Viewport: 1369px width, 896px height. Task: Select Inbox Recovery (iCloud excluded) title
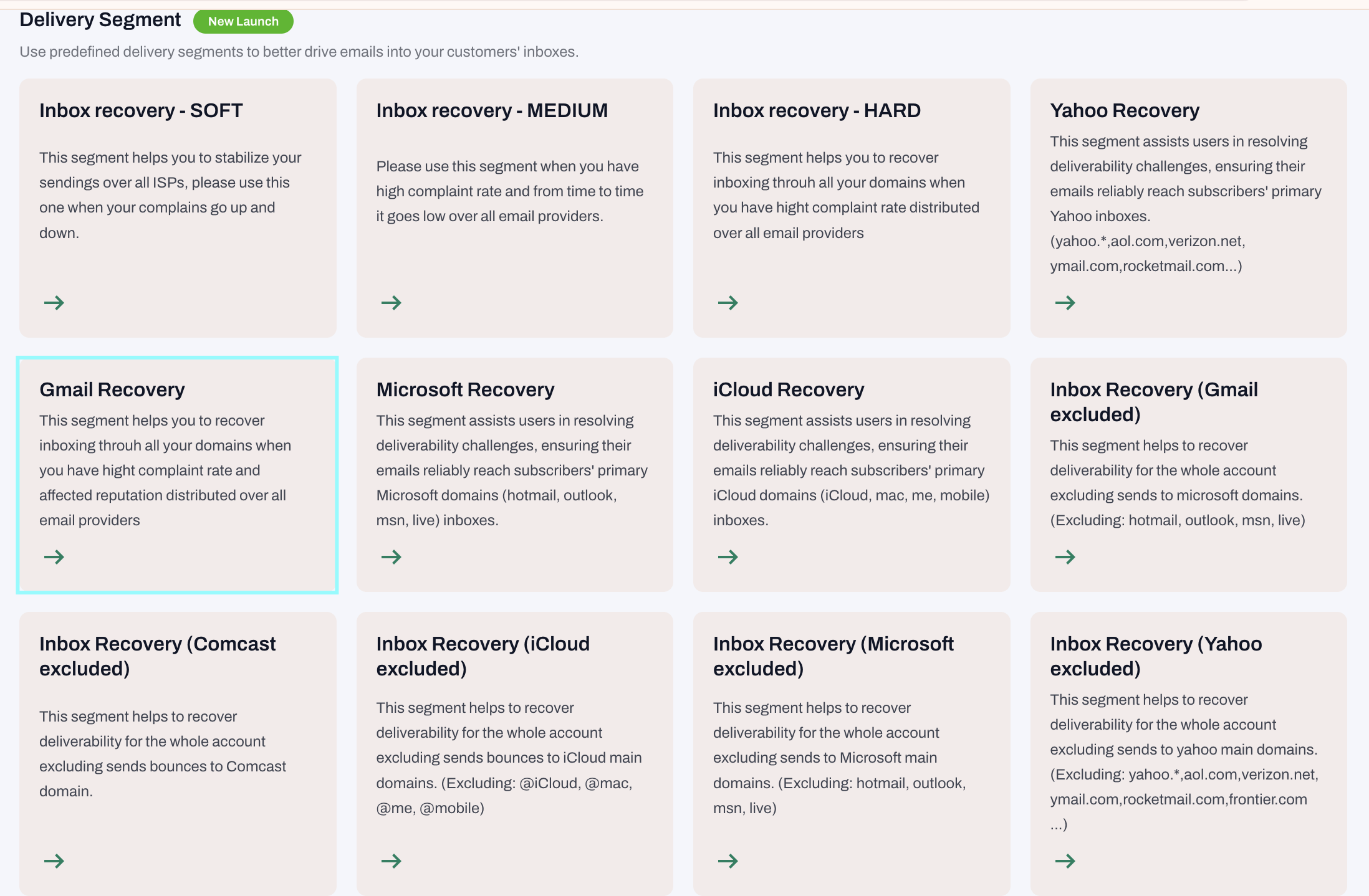pyautogui.click(x=483, y=656)
